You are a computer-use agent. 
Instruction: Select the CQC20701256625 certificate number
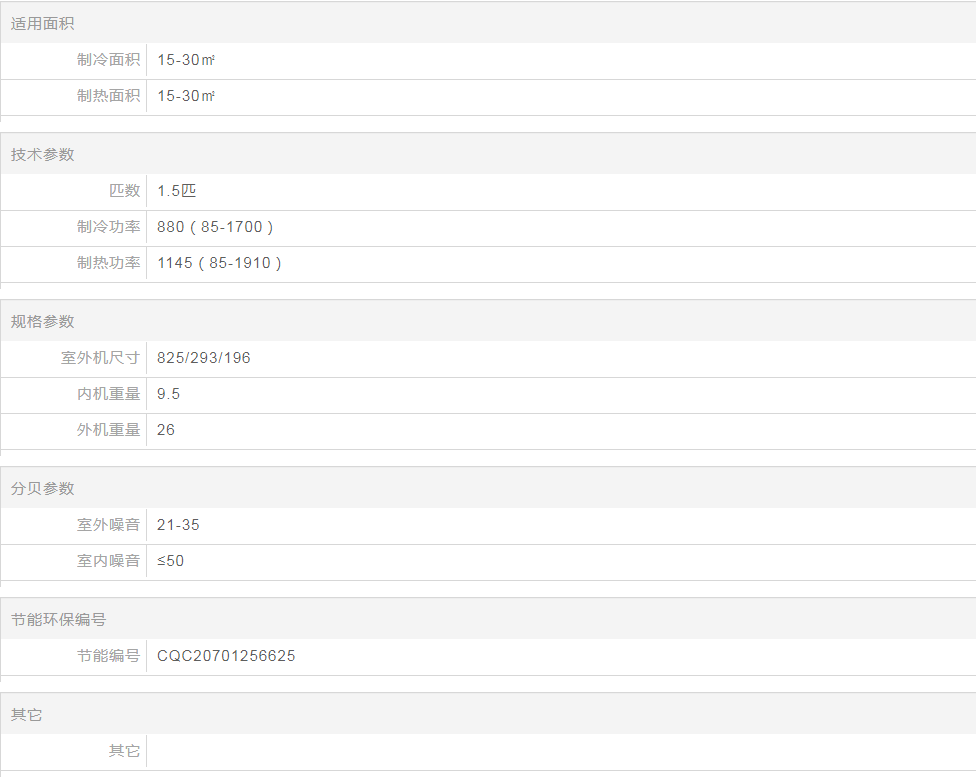coord(226,656)
